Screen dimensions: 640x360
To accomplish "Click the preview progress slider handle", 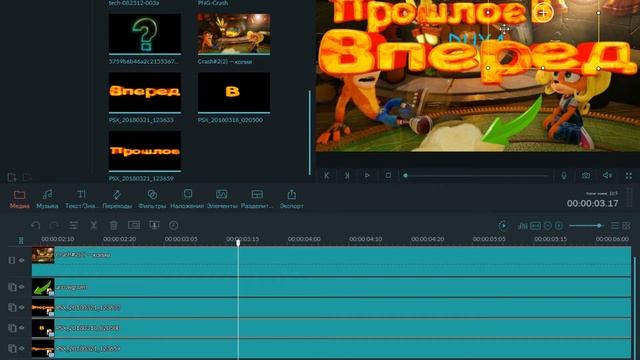I will [405, 176].
